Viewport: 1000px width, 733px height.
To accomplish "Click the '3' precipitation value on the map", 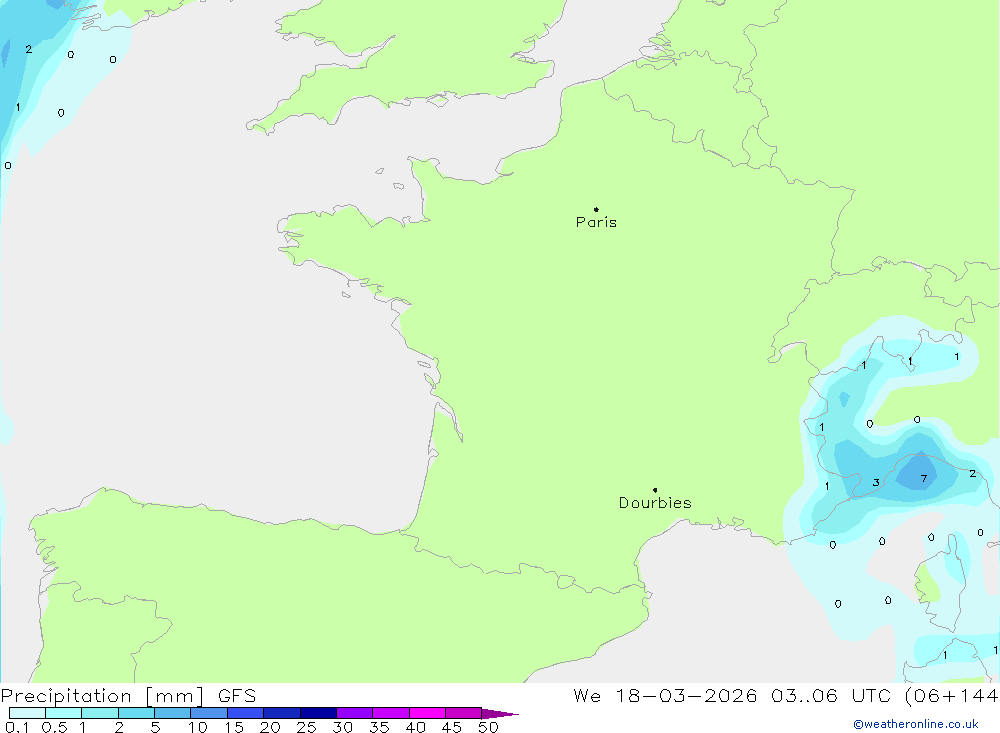I will point(876,483).
